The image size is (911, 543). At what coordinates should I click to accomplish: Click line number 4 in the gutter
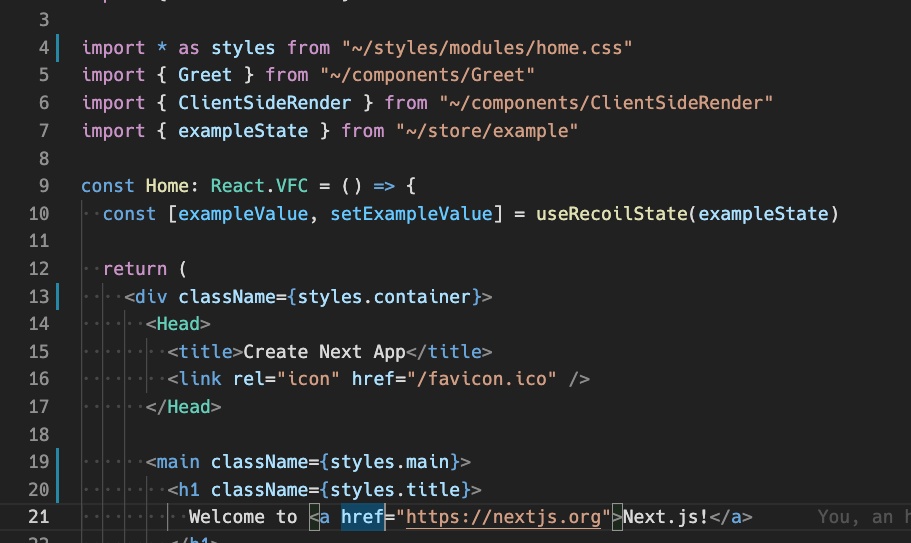point(44,48)
